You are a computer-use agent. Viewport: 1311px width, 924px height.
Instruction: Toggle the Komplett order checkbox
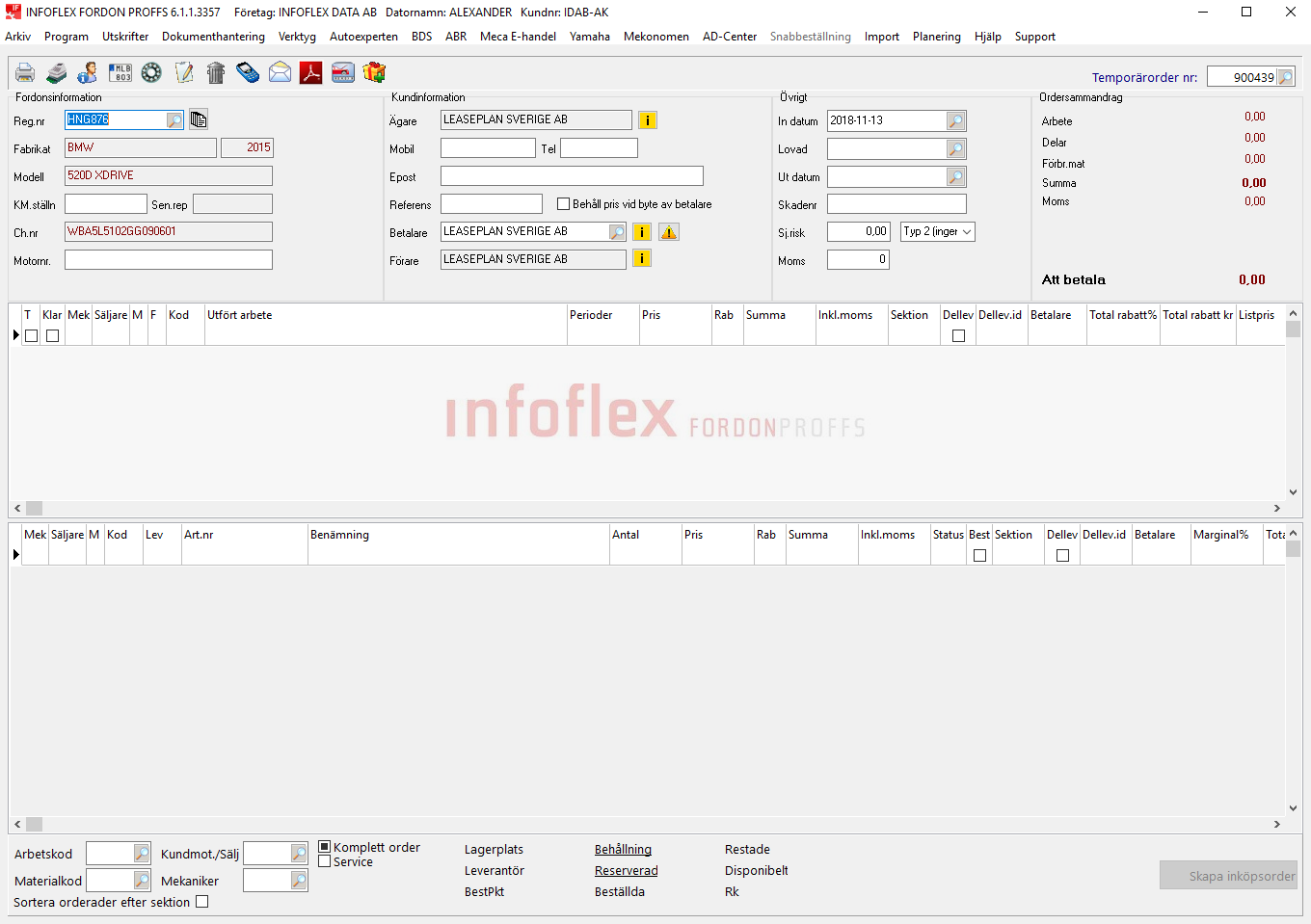tap(325, 847)
